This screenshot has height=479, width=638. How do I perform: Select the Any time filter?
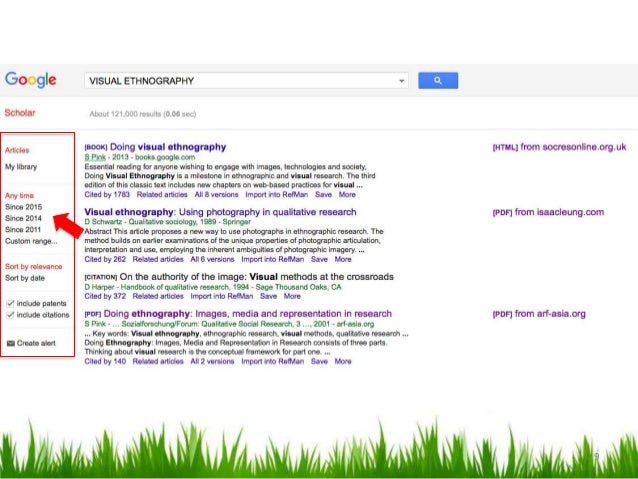coord(20,195)
